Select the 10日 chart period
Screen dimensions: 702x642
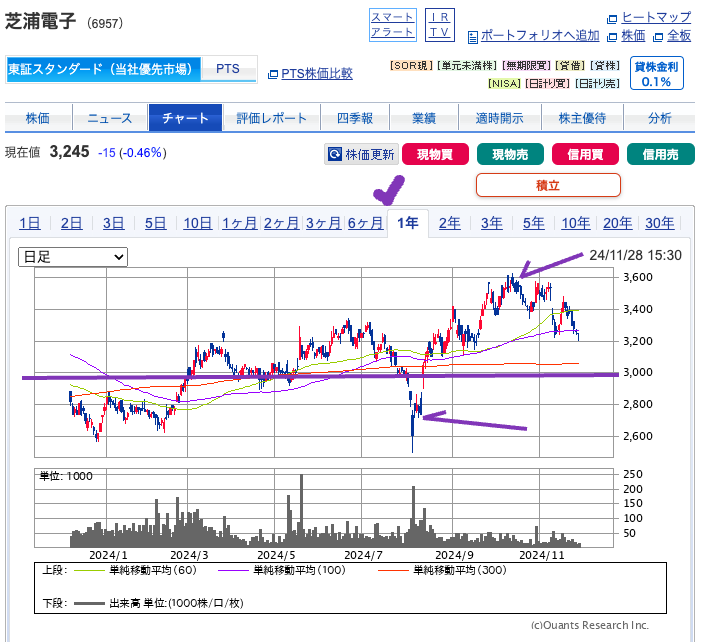[x=197, y=223]
